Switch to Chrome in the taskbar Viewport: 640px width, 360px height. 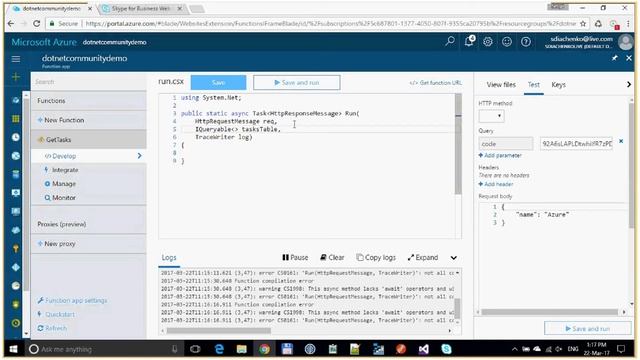(264, 349)
